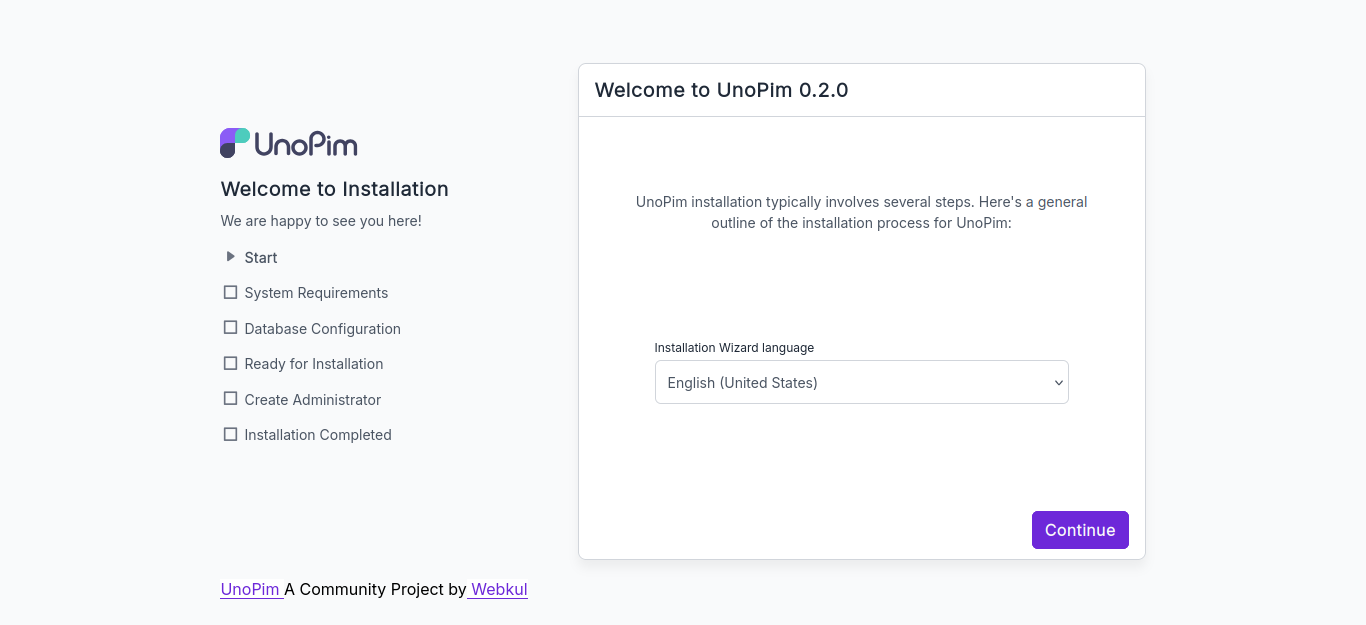Click the 'Create Administrator' step text

(313, 399)
